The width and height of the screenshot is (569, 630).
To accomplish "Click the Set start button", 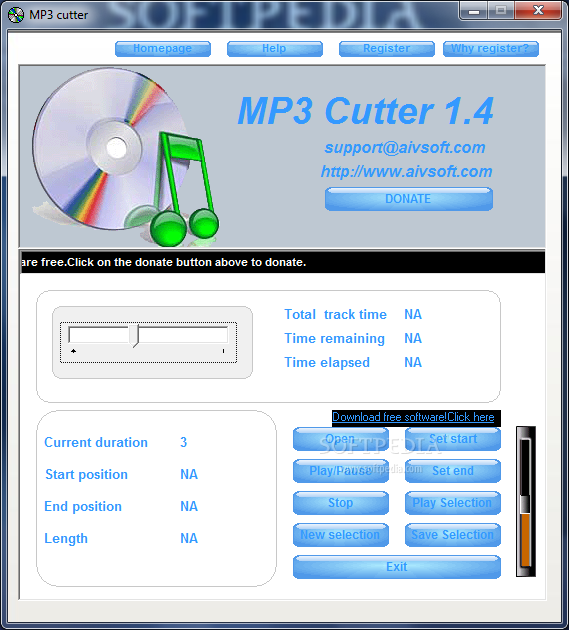I will click(x=453, y=439).
